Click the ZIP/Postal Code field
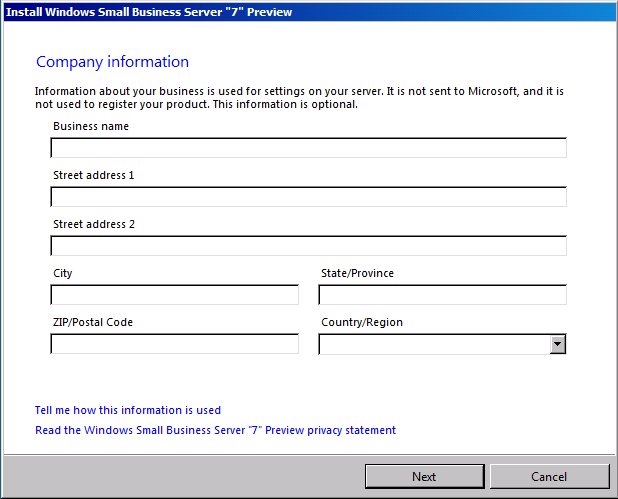618x499 pixels. click(x=174, y=344)
